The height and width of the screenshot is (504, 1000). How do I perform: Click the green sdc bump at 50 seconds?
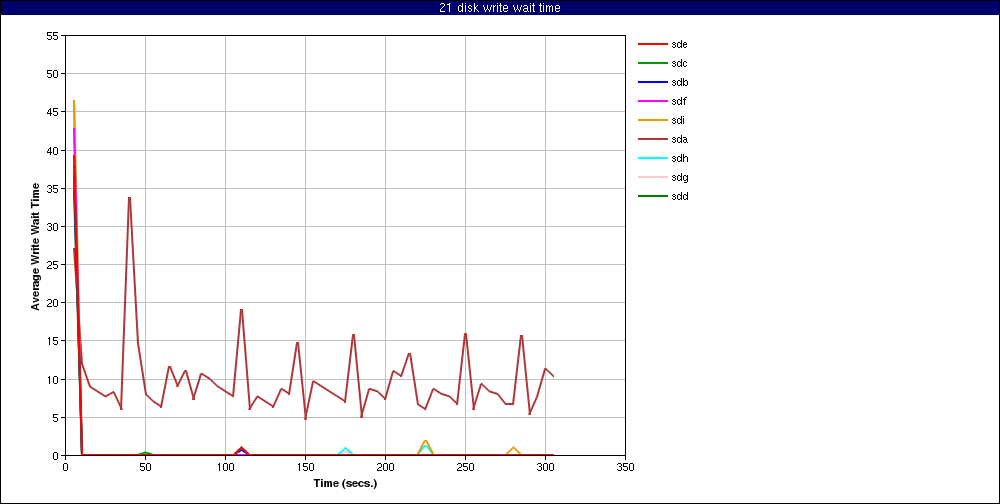tap(145, 452)
